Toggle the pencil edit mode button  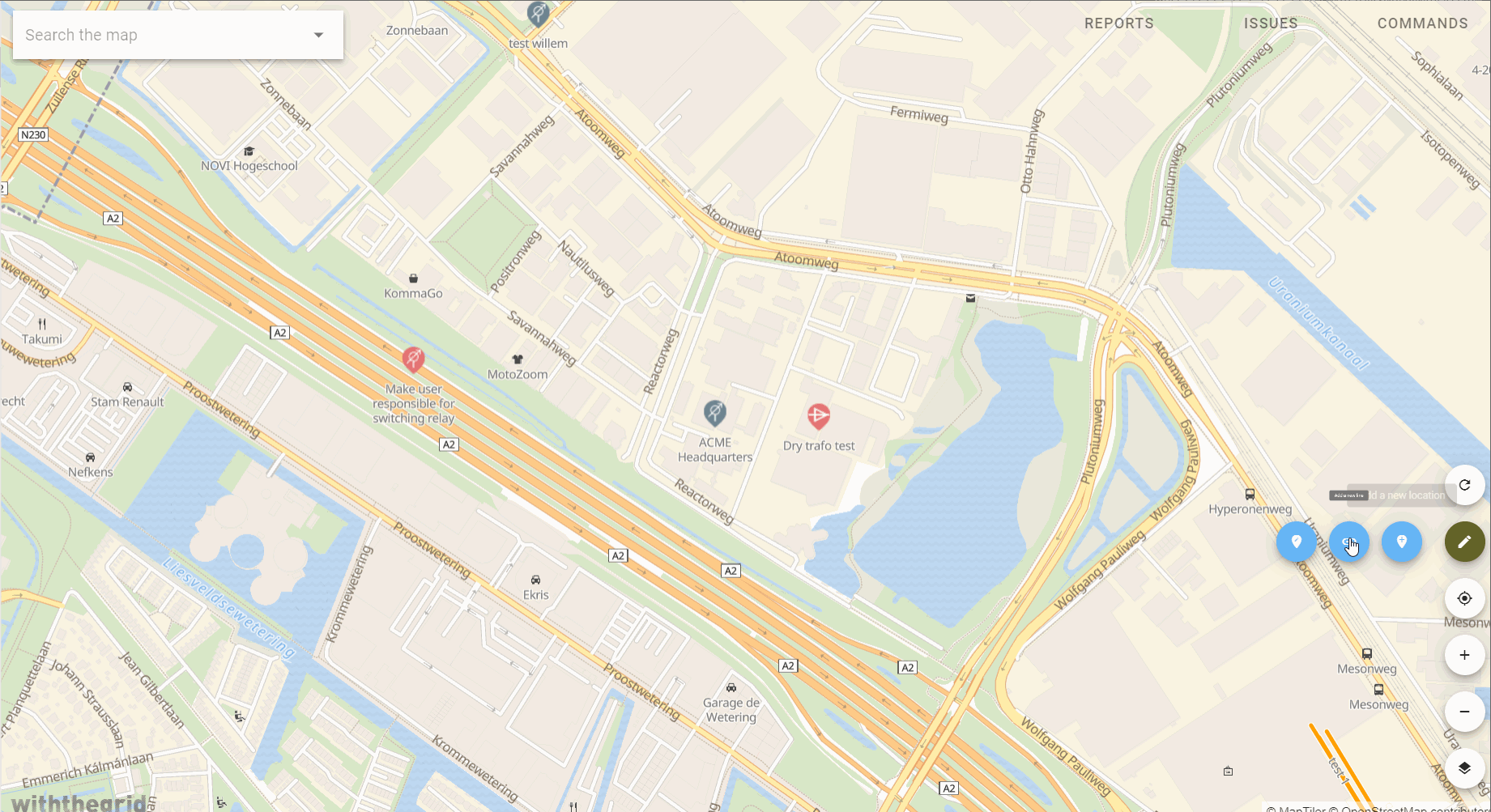(1464, 542)
